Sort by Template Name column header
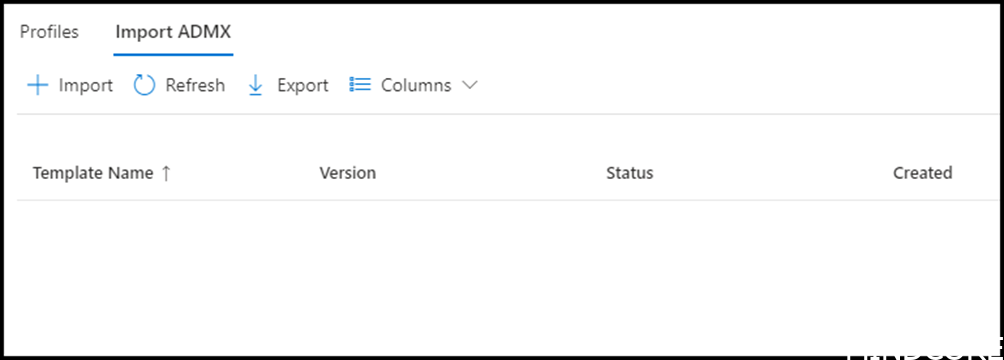The image size is (1004, 360). coord(93,173)
